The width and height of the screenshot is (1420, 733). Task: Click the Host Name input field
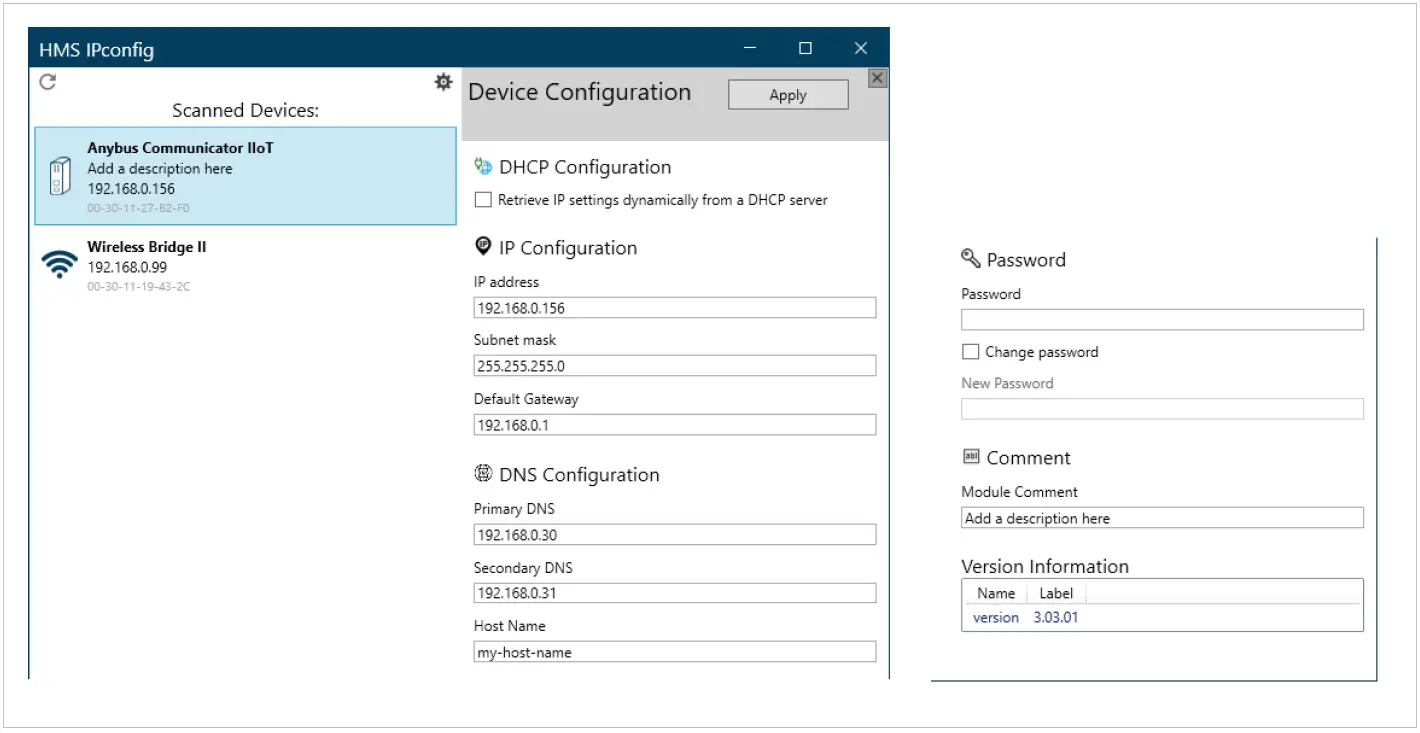coord(674,652)
